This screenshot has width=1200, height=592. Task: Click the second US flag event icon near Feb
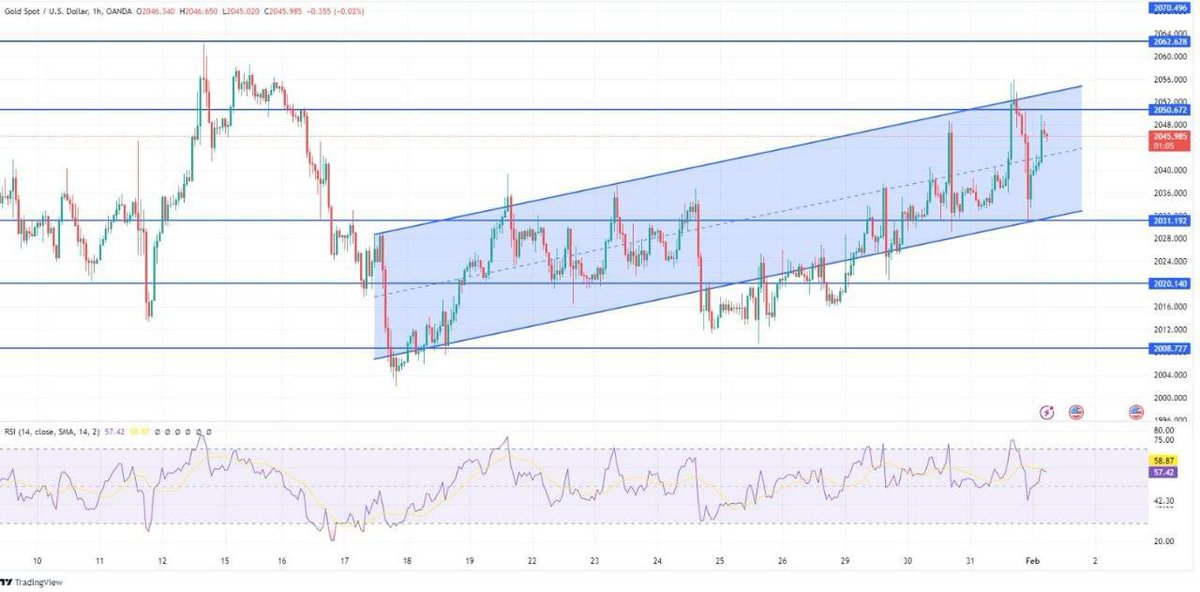point(1136,412)
